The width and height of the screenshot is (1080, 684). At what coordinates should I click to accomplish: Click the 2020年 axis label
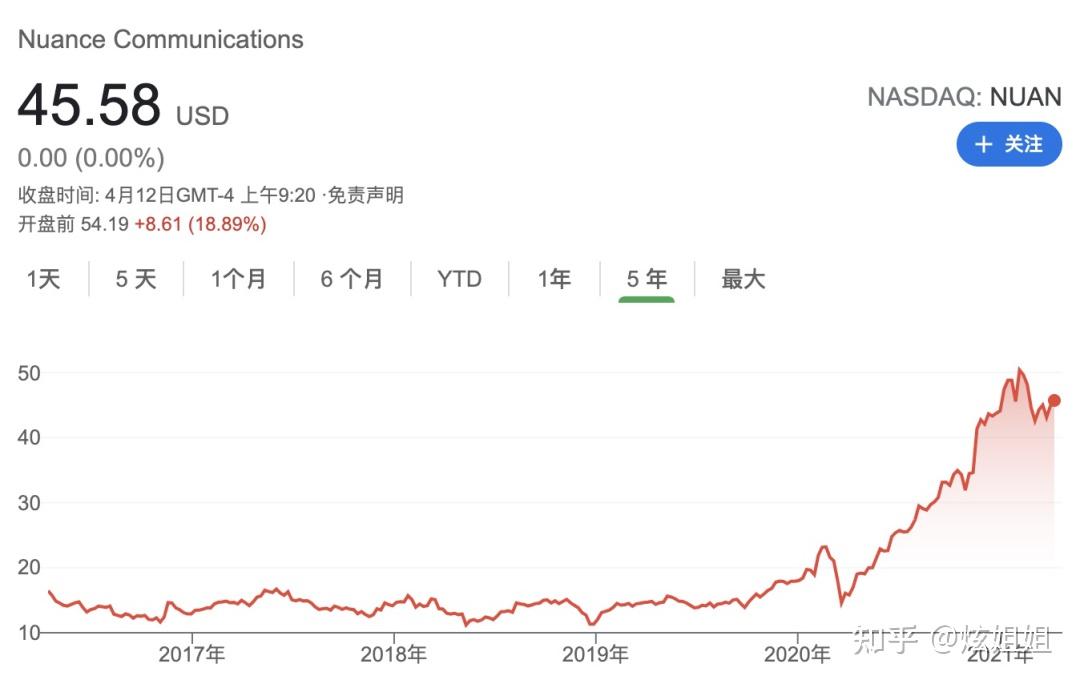point(797,654)
